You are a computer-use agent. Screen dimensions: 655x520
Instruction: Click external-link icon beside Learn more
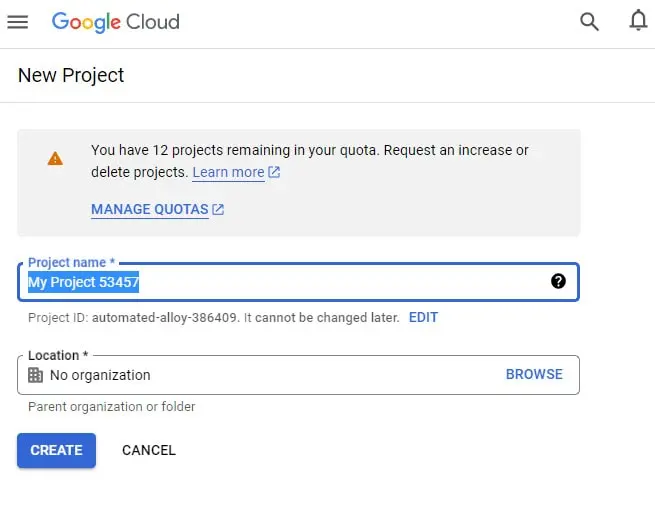tap(274, 173)
